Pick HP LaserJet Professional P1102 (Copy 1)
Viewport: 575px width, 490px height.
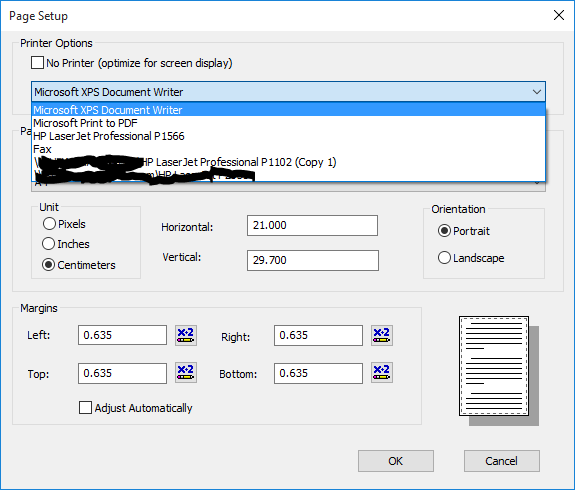[x=289, y=162]
